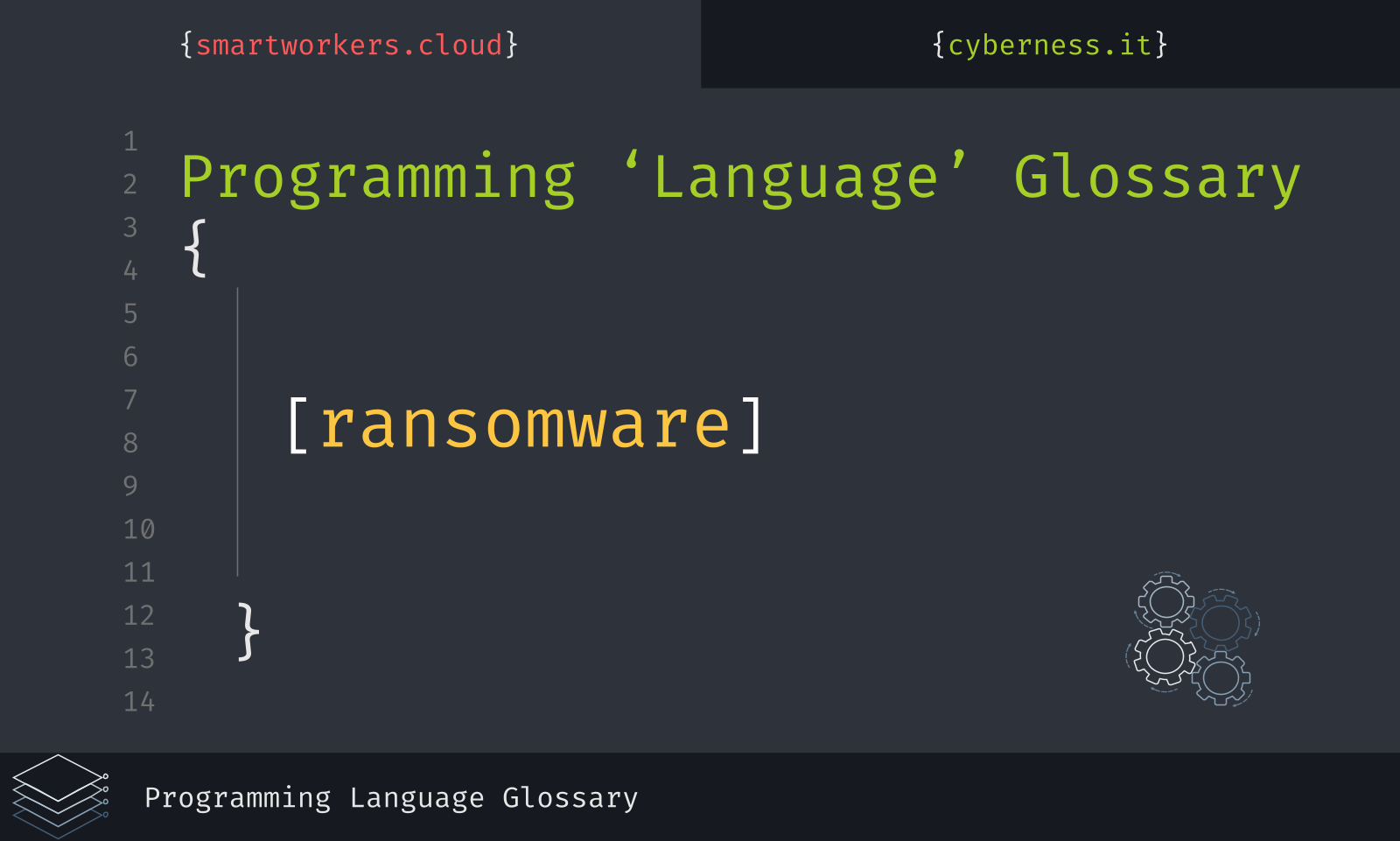
Task: Click the Programming 'Language' Glossary heading
Action: click(x=740, y=178)
